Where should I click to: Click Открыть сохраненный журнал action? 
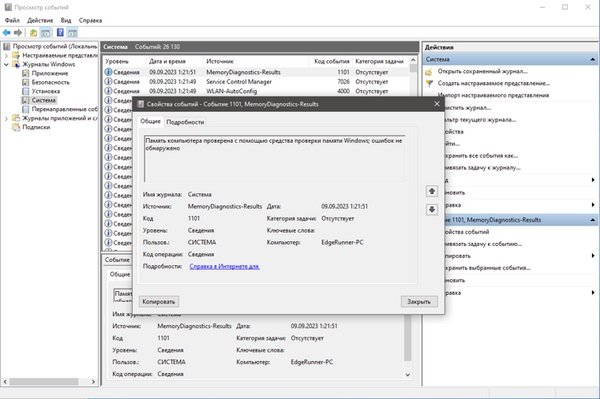[x=483, y=72]
